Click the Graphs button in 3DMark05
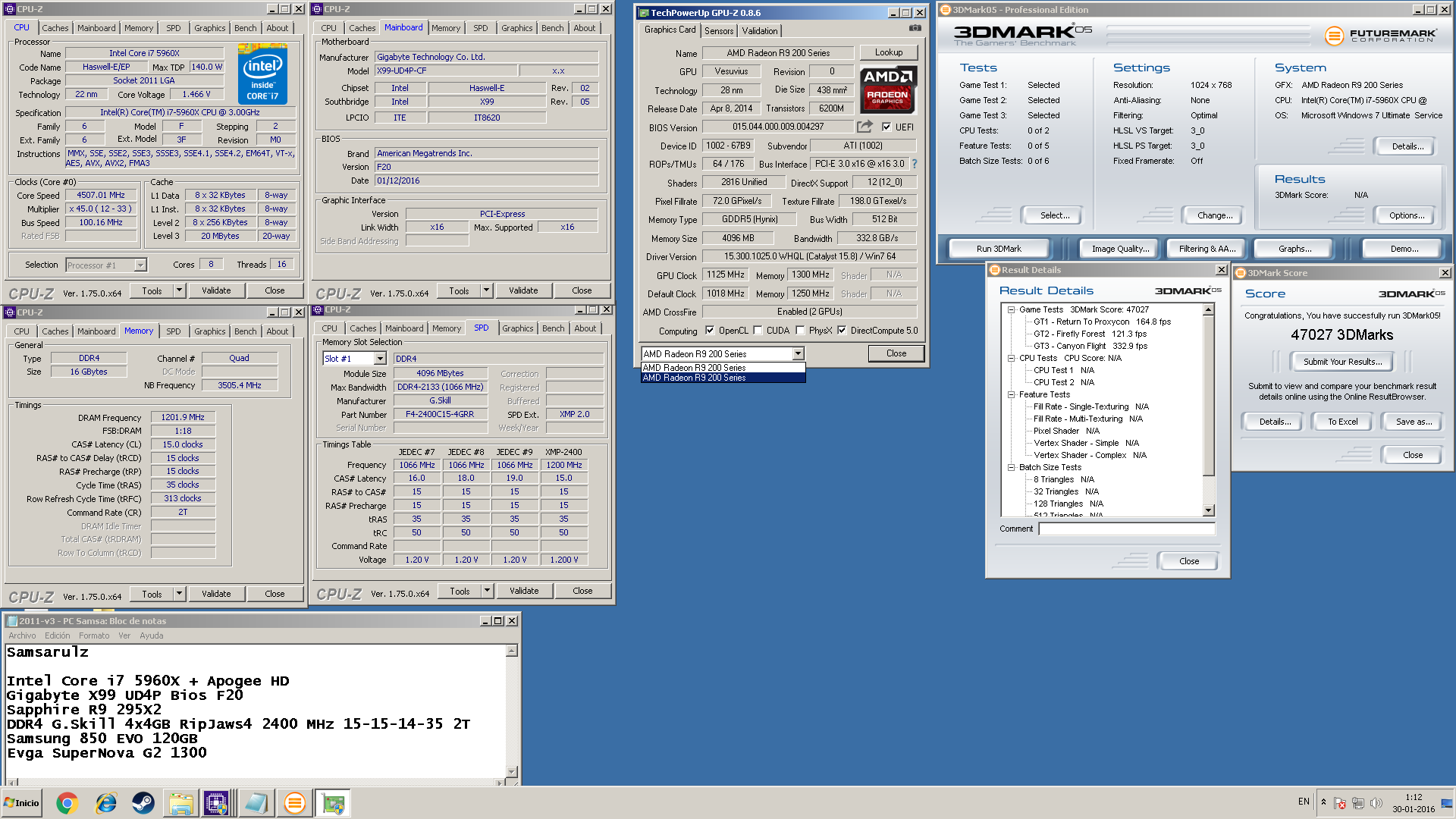This screenshot has height=819, width=1456. (x=1294, y=249)
